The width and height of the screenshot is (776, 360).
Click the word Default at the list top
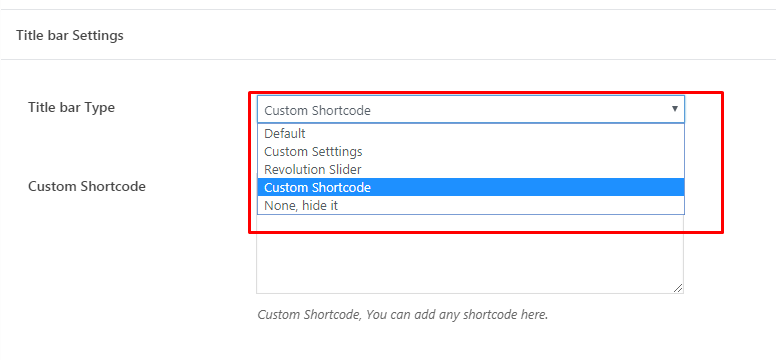(x=285, y=133)
